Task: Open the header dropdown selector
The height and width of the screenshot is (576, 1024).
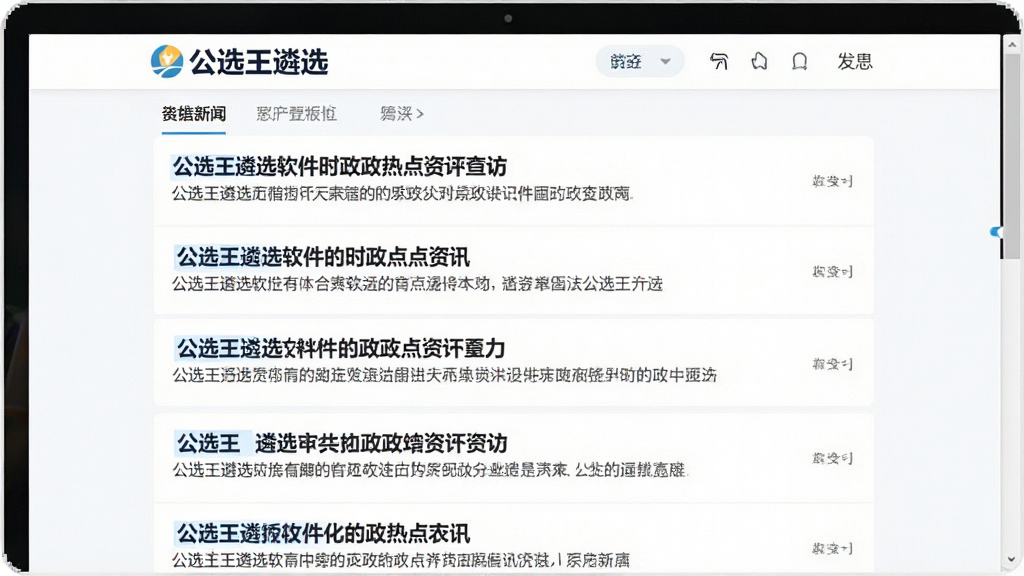Action: click(639, 61)
